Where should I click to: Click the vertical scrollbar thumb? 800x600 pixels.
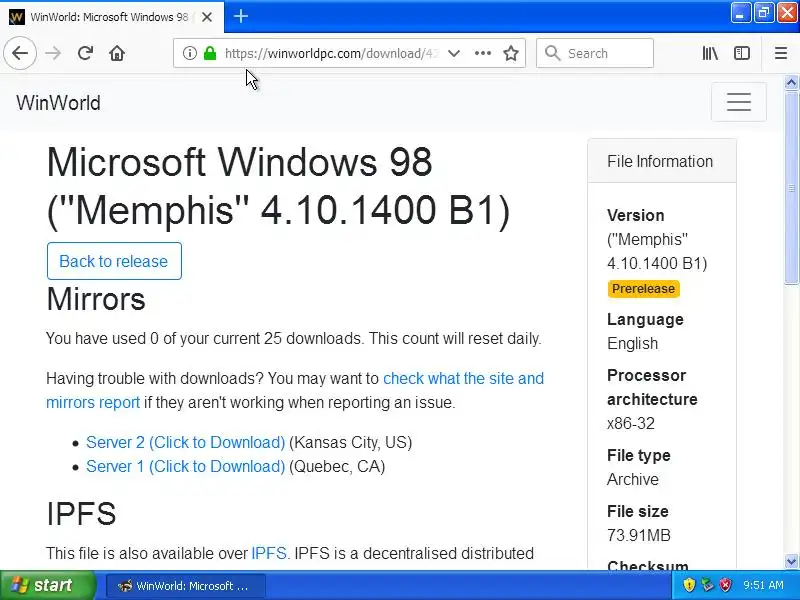791,187
